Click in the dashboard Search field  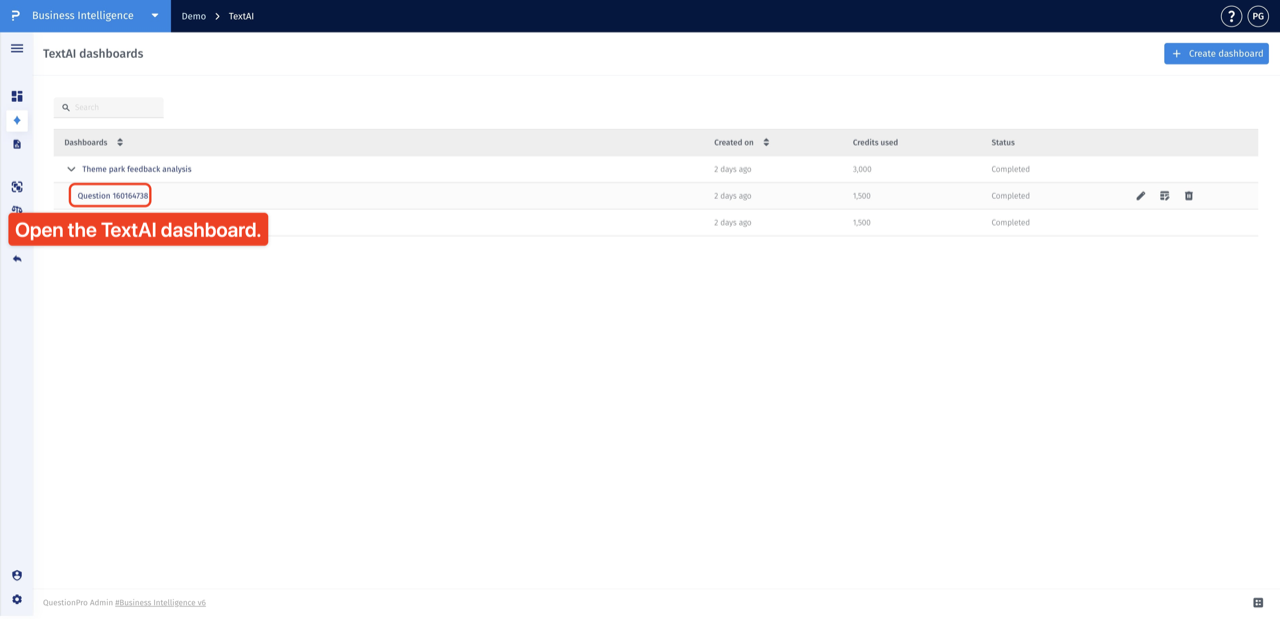(109, 108)
